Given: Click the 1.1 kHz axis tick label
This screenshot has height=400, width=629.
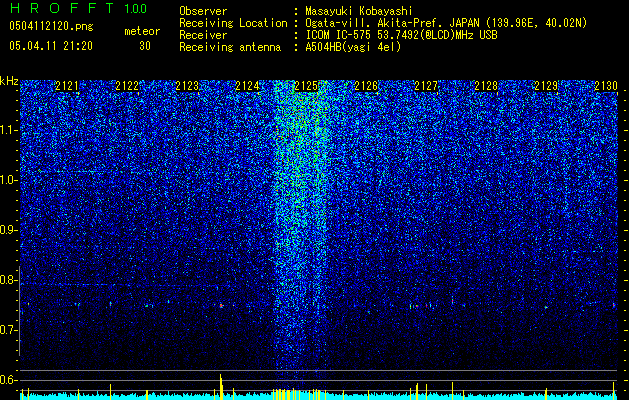Looking at the screenshot, I should coord(9,130).
